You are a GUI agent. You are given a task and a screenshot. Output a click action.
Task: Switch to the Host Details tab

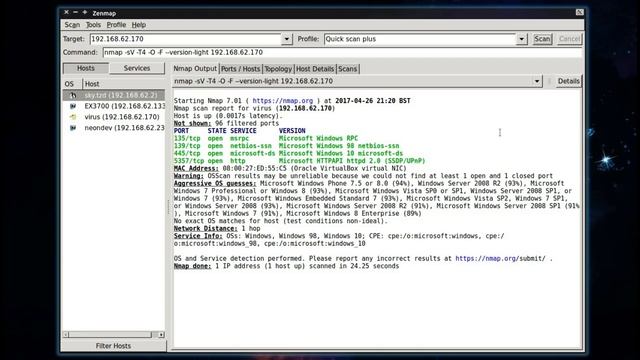pos(315,69)
